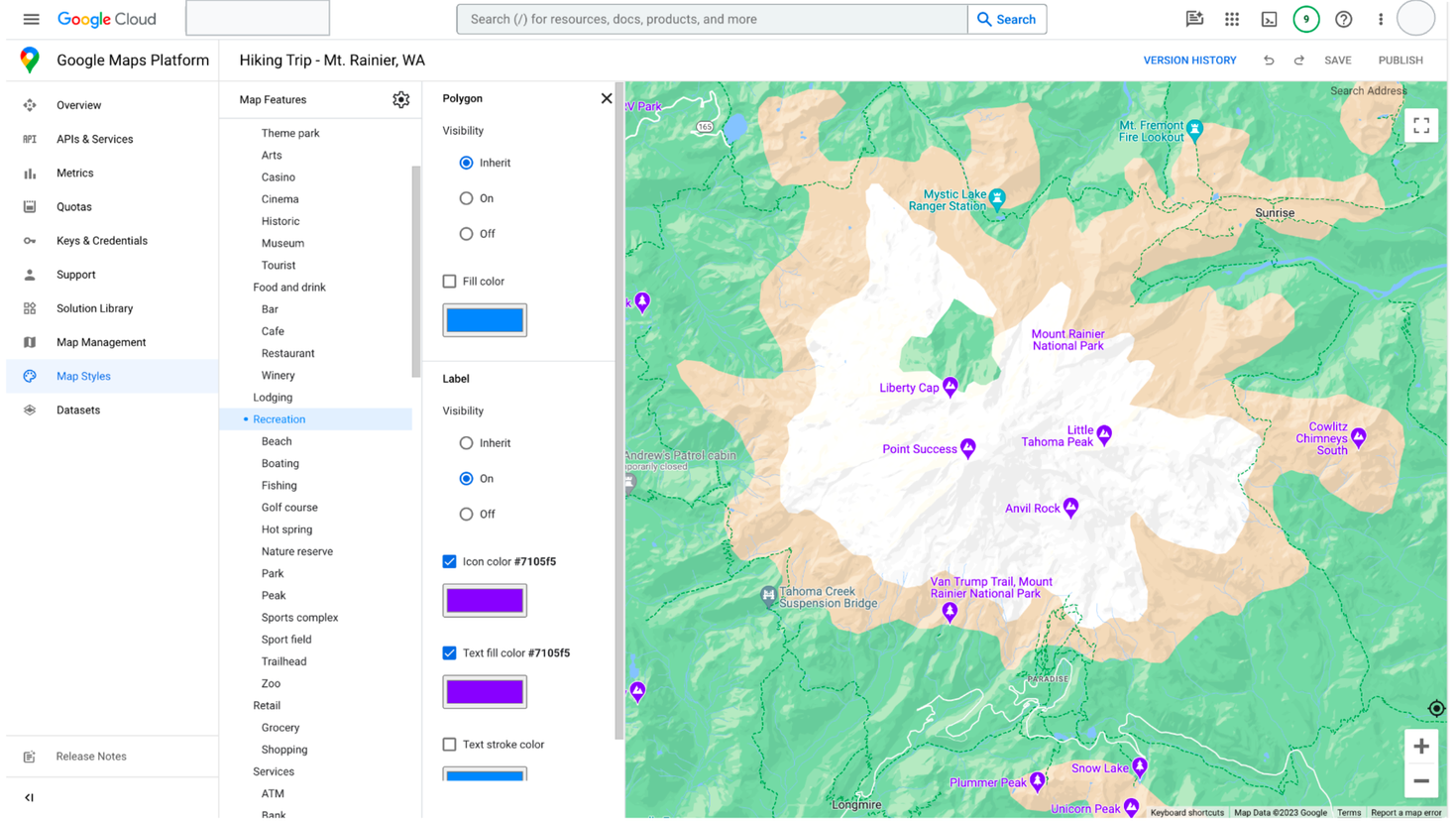Collapse the left sidebar navigation

[29, 797]
